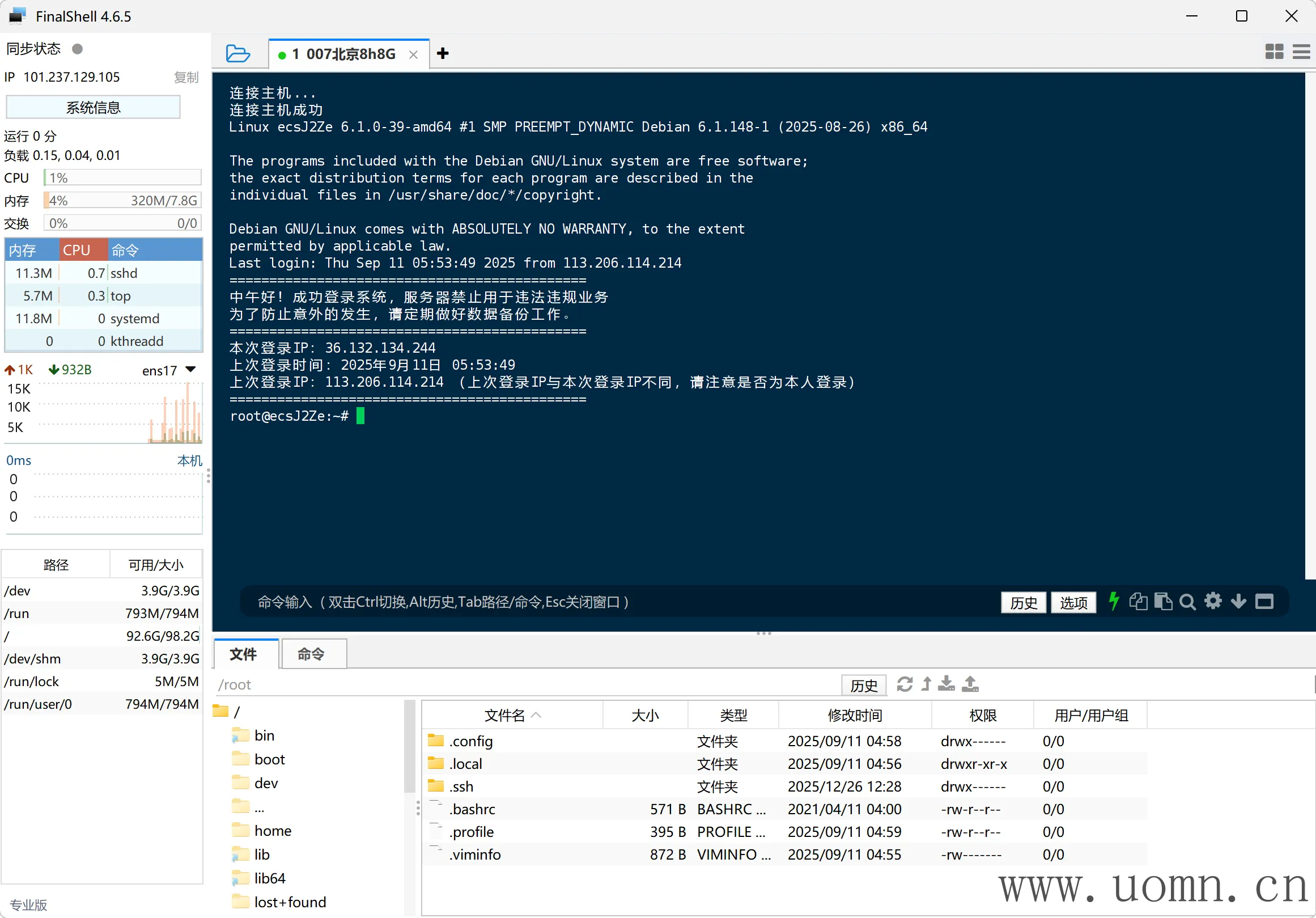Open terminal settings gear icon

1213,602
